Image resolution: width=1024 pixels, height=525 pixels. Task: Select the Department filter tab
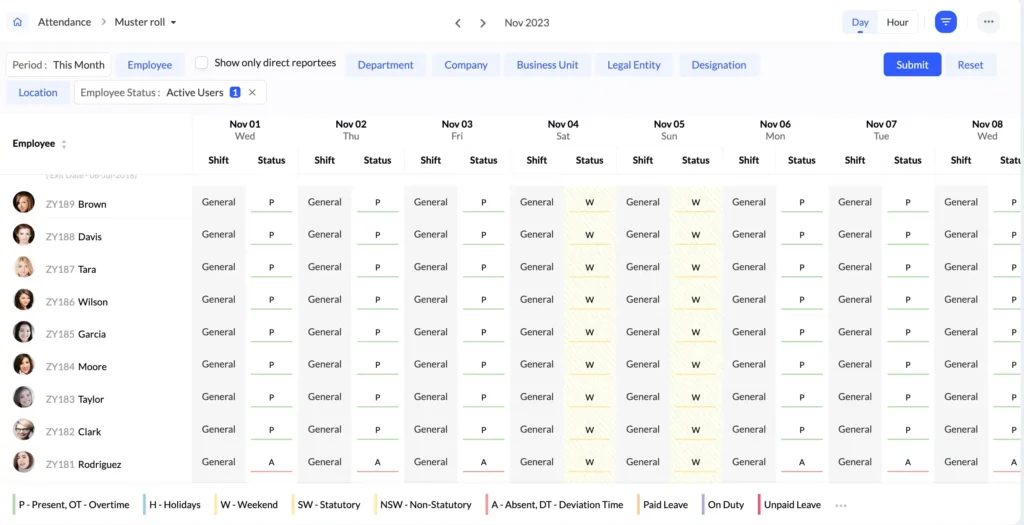click(385, 65)
